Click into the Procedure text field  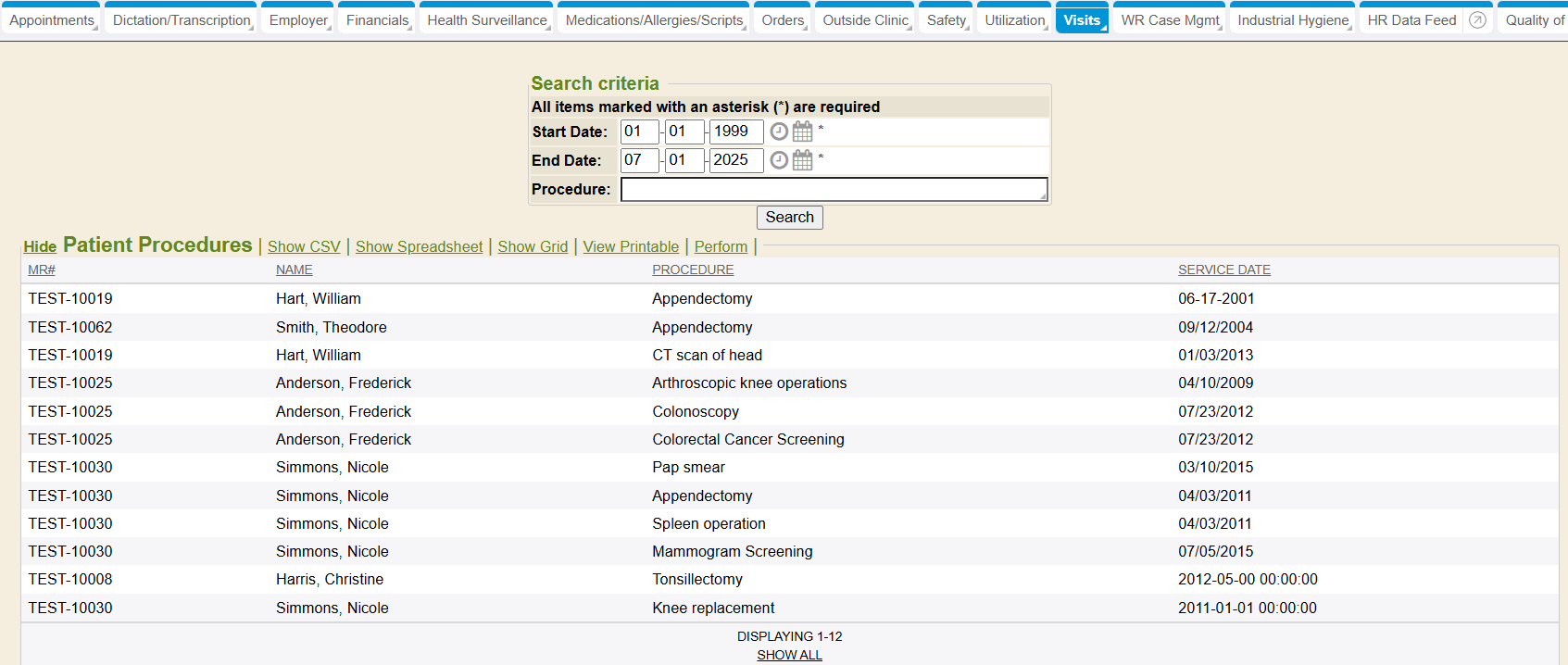[x=834, y=189]
